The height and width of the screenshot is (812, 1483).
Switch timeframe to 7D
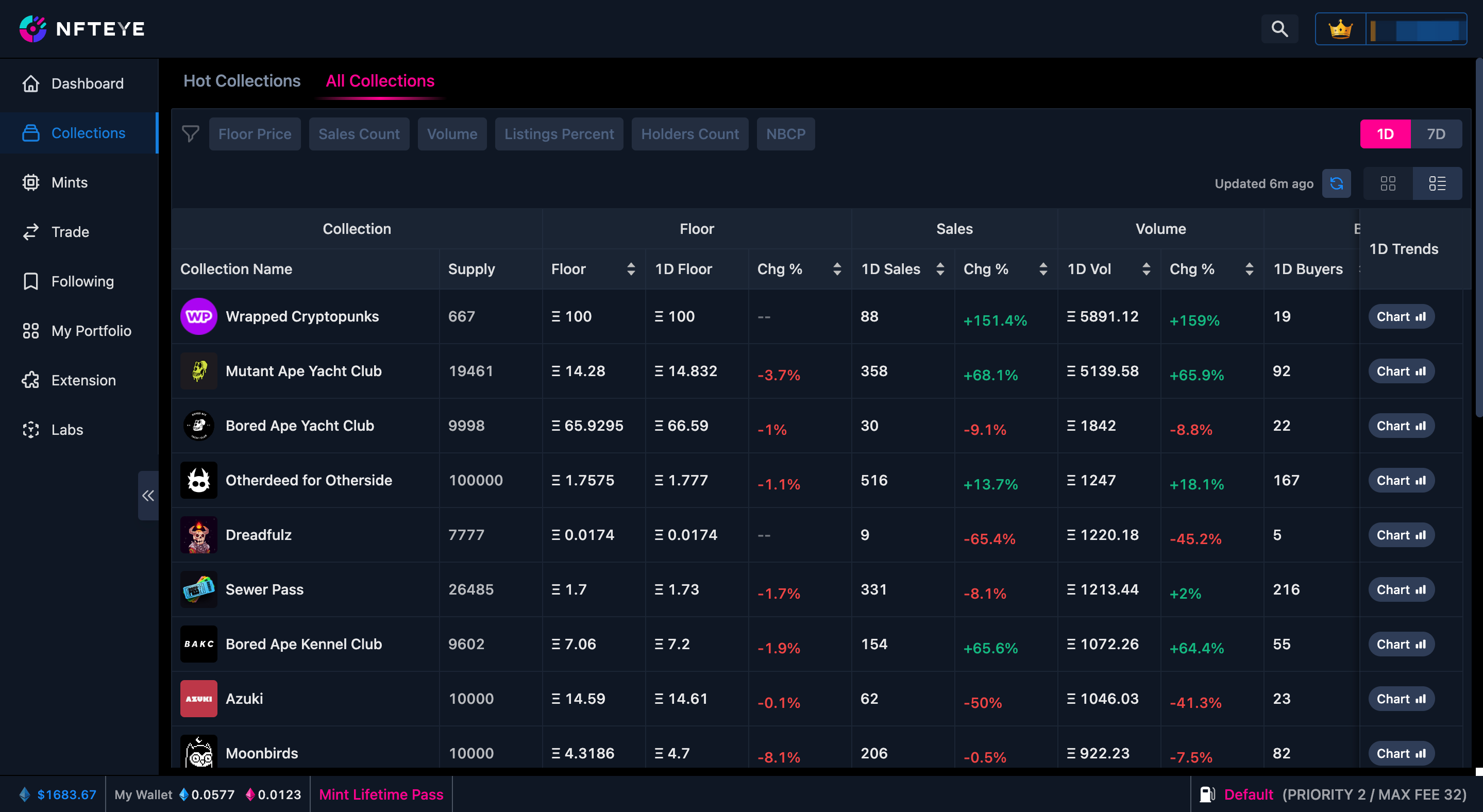pos(1436,134)
